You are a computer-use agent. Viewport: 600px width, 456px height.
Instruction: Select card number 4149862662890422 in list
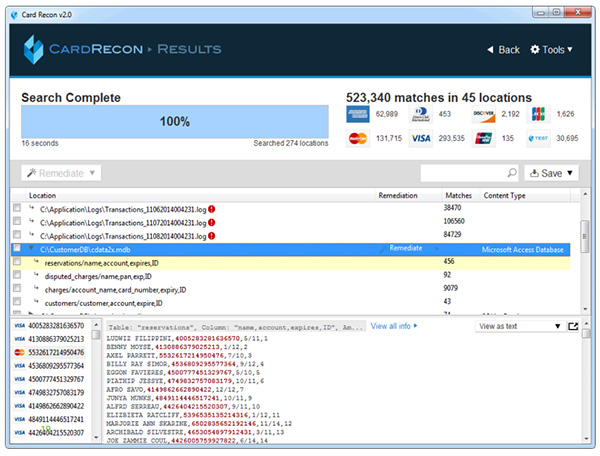[56, 406]
